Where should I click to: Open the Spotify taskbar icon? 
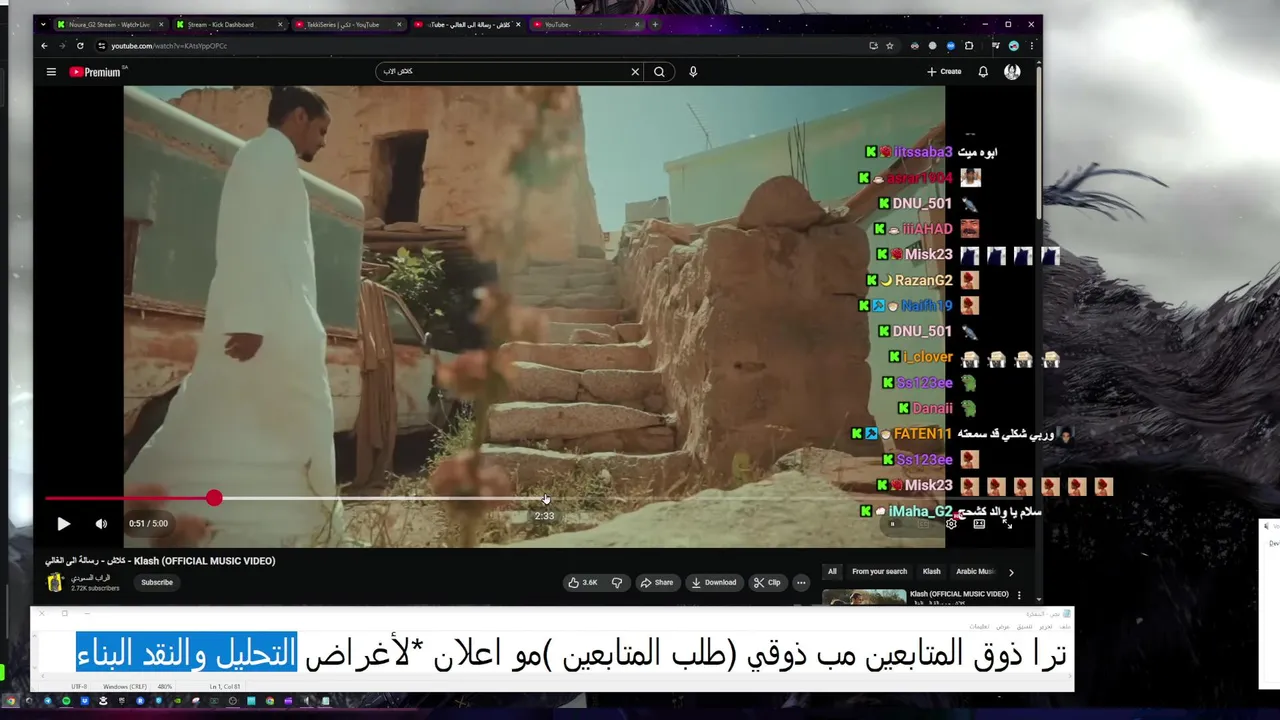[66, 701]
